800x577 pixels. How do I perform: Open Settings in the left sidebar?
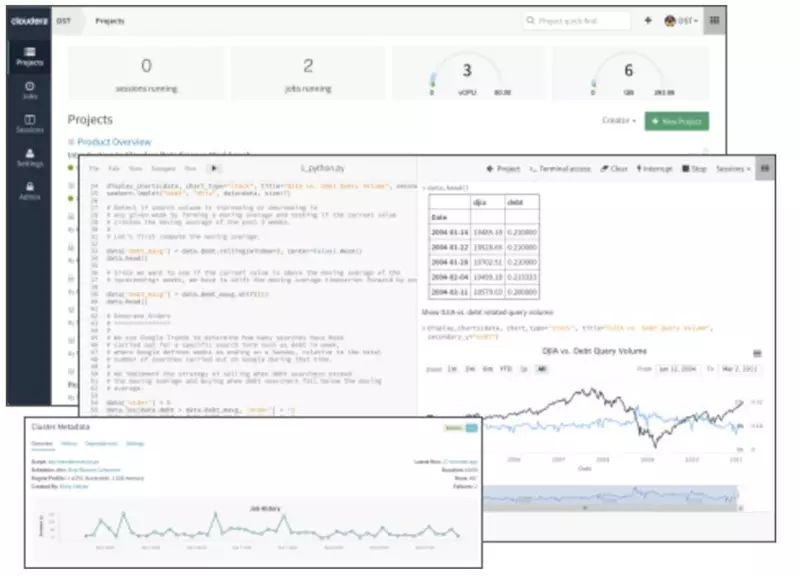point(30,158)
